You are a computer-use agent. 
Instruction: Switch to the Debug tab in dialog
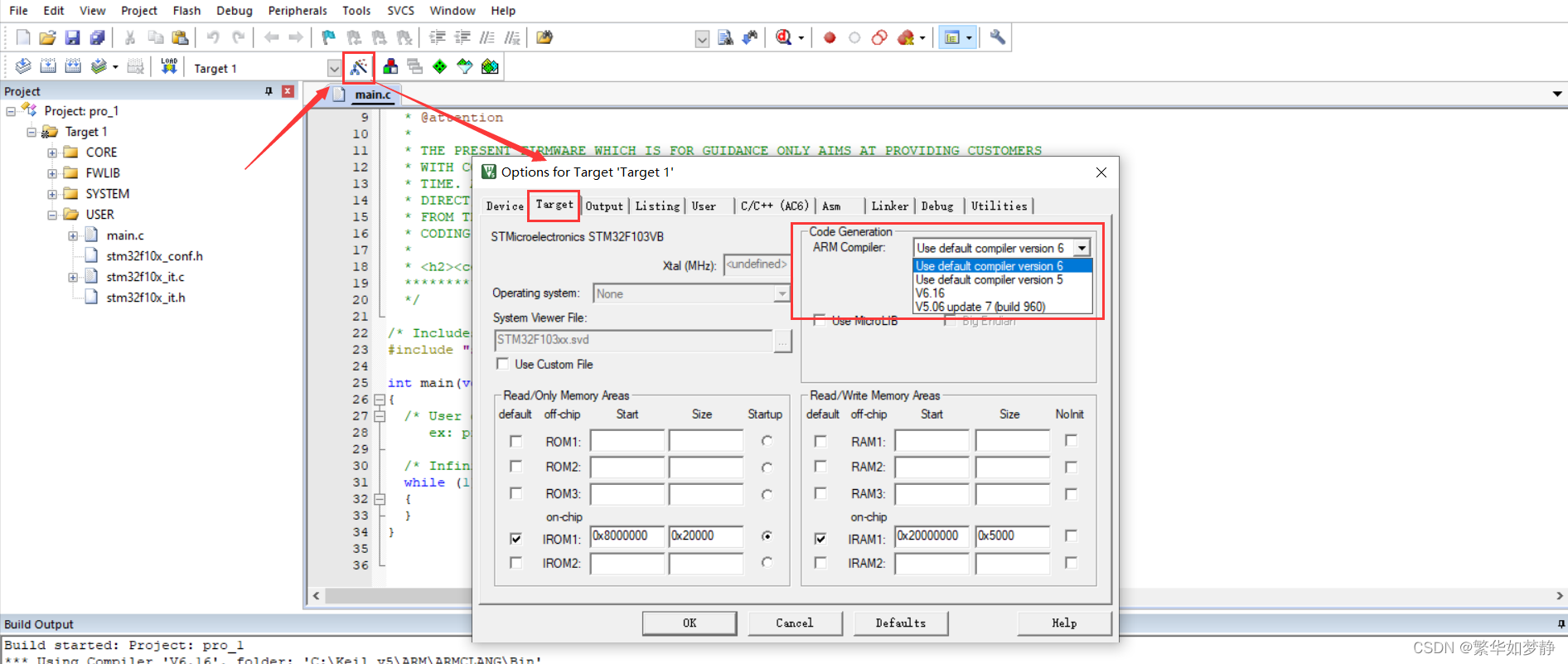[937, 206]
